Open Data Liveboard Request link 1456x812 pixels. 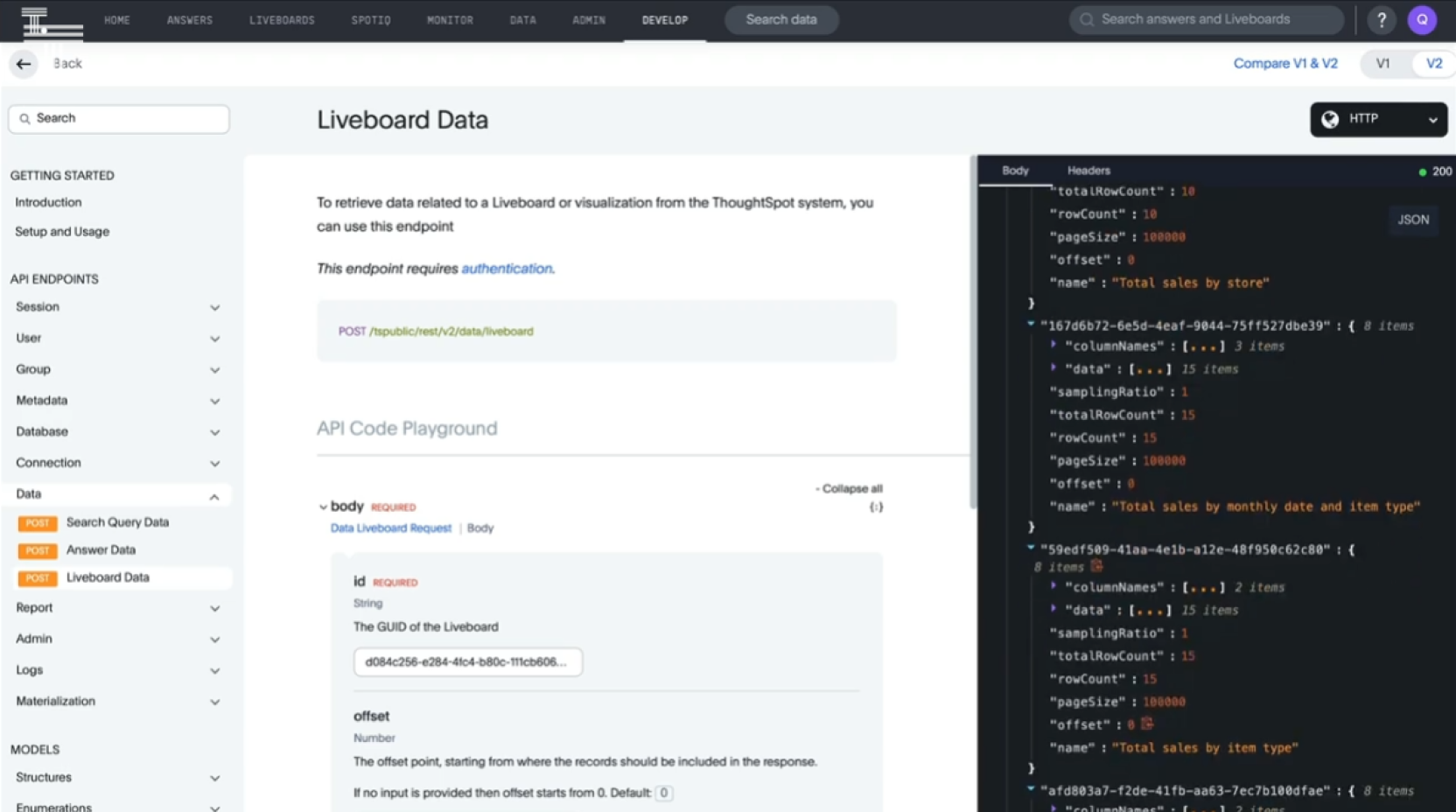pos(391,528)
